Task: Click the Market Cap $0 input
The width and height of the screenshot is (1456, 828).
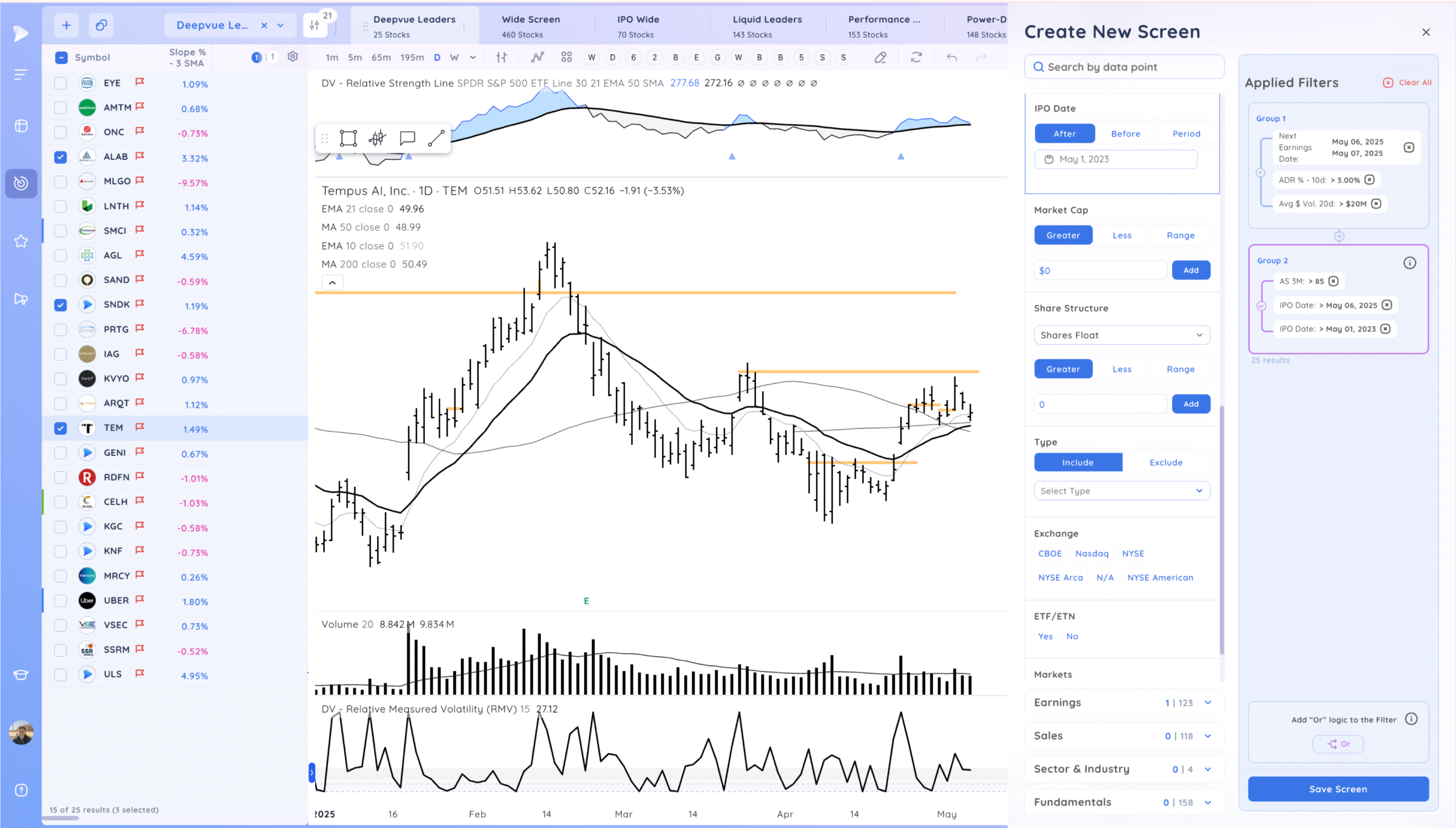Action: 1100,270
